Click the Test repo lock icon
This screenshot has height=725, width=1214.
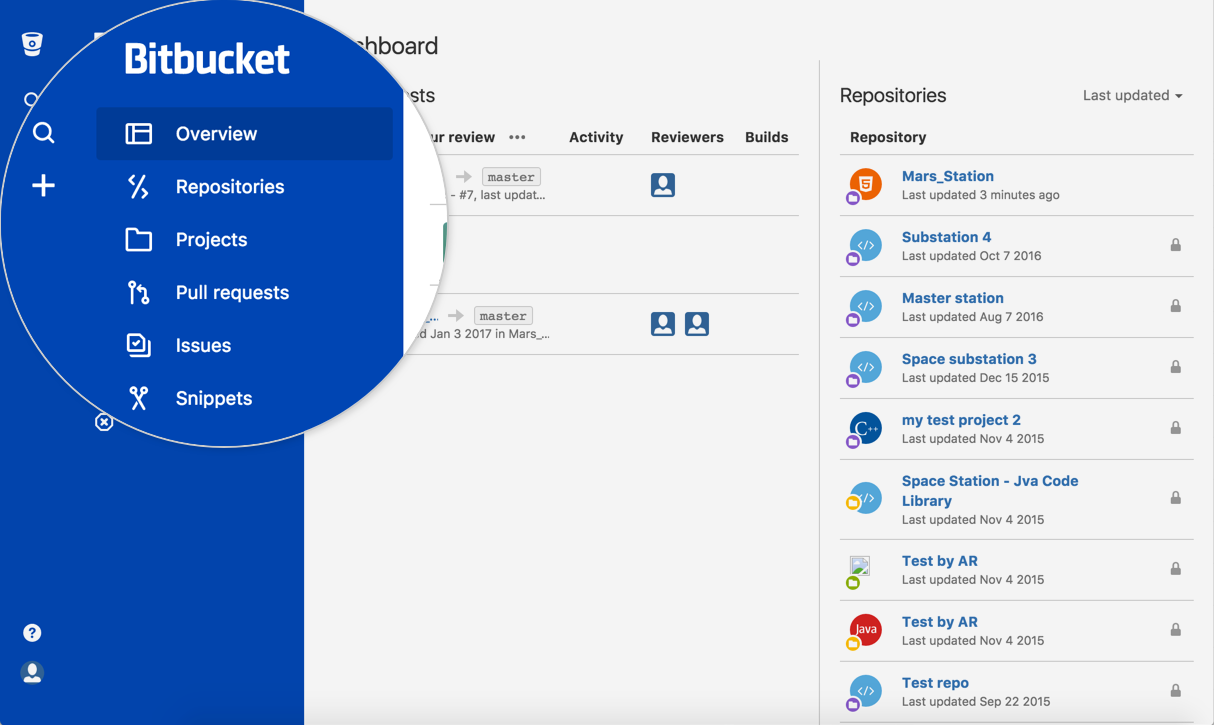[x=1176, y=691]
